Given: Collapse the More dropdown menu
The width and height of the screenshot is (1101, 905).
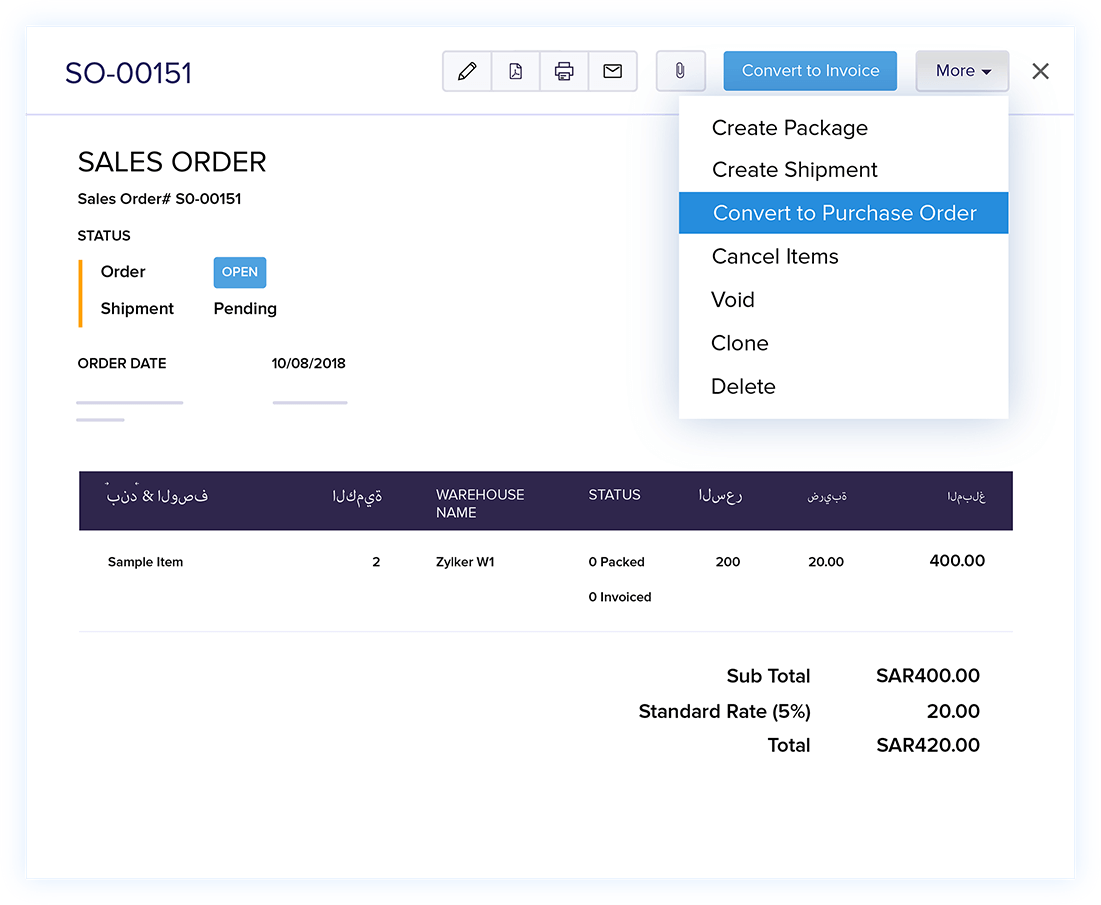Looking at the screenshot, I should [962, 71].
